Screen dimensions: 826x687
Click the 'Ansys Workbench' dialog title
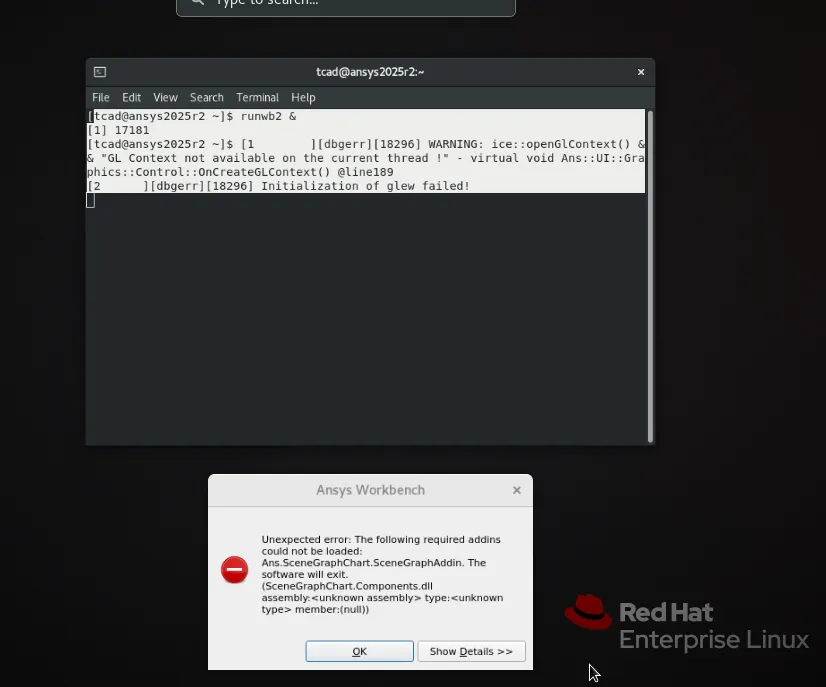[370, 490]
